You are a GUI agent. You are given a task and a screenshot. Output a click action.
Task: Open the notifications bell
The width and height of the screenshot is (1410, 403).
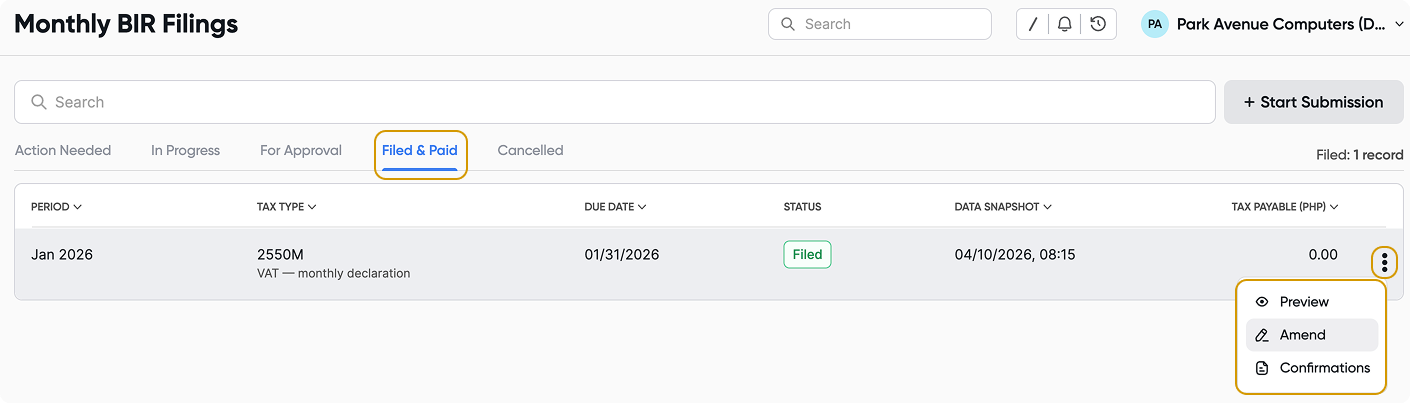pyautogui.click(x=1065, y=24)
